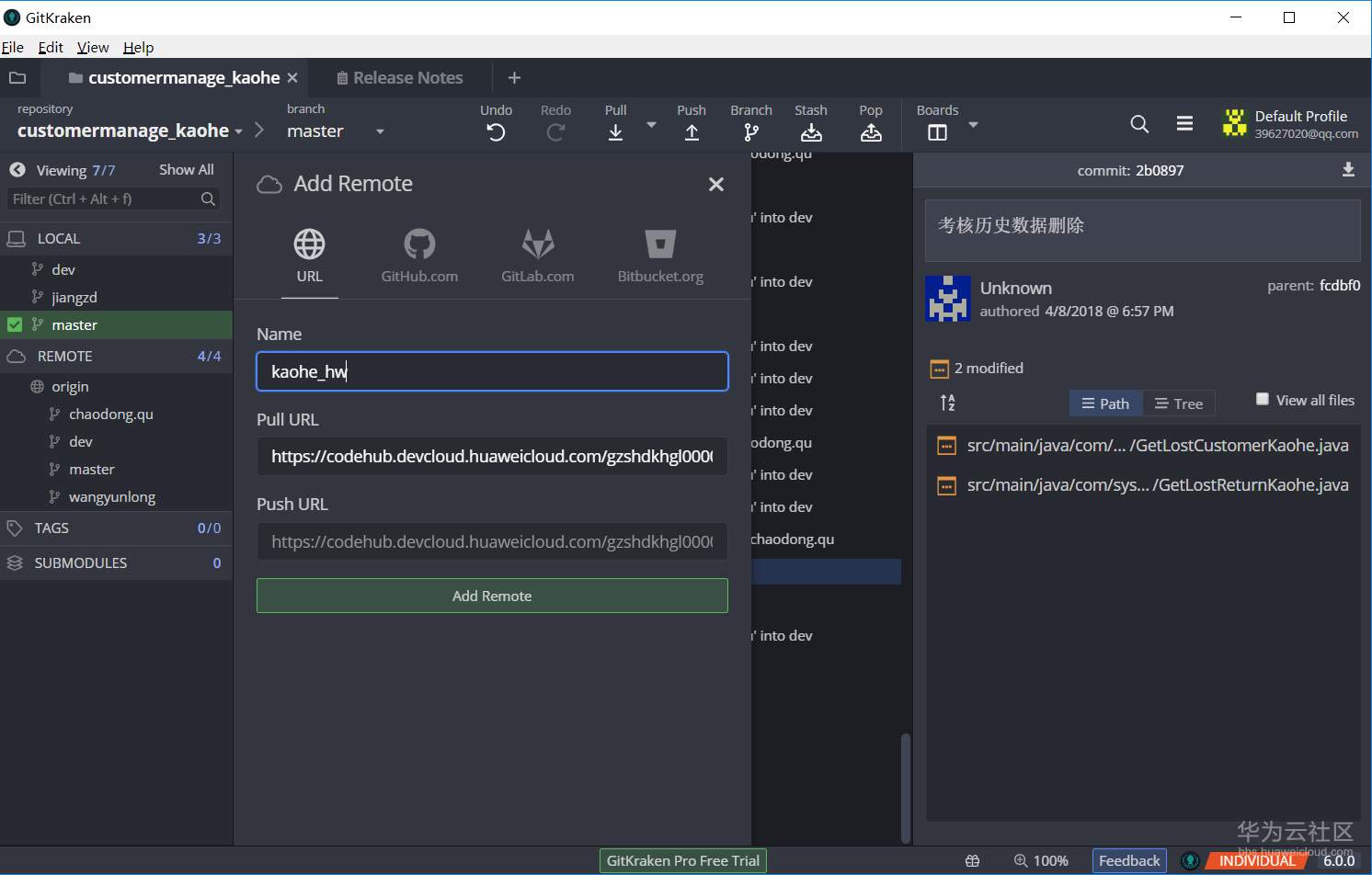Select the GitHub.com remote option
Image resolution: width=1372 pixels, height=875 pixels.
419,256
